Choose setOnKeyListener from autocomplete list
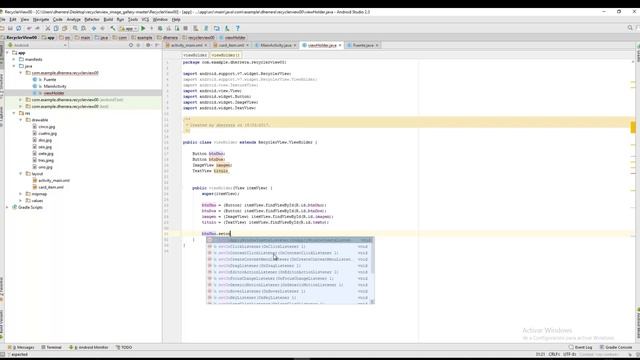 click(289, 298)
